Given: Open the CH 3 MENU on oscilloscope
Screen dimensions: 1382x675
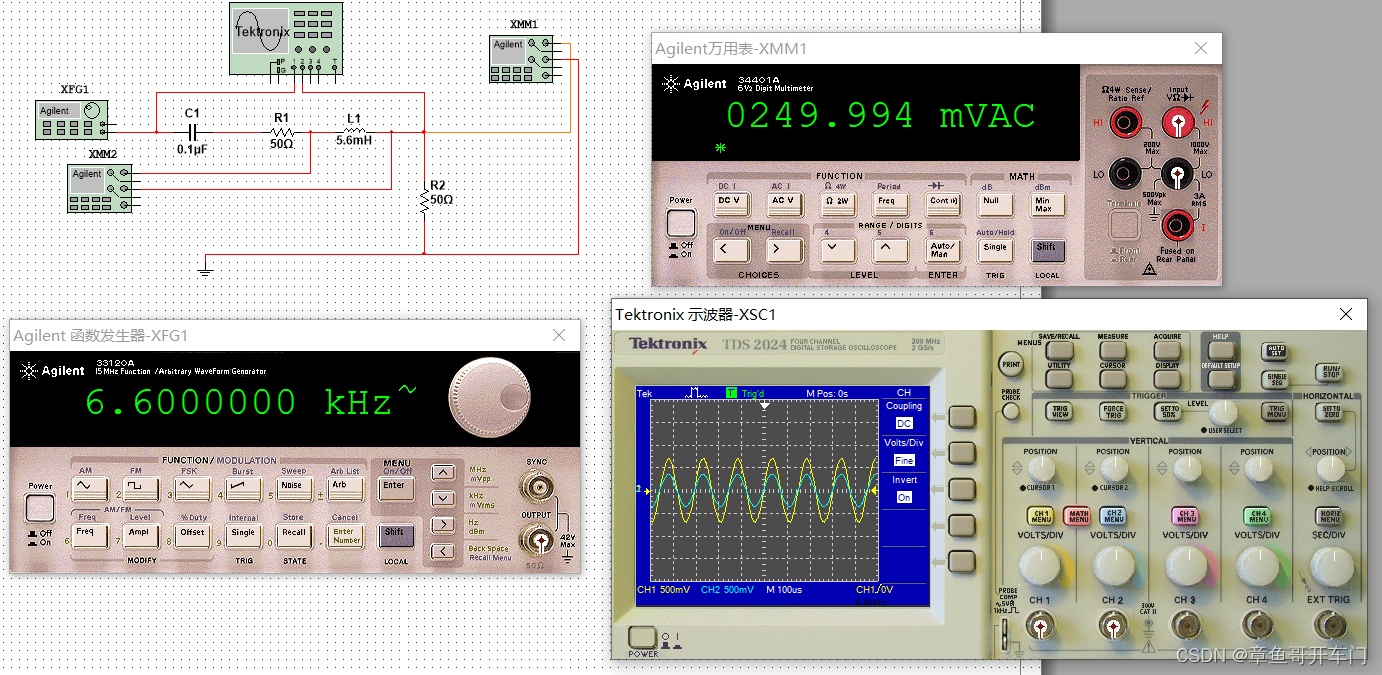Looking at the screenshot, I should (x=1185, y=516).
